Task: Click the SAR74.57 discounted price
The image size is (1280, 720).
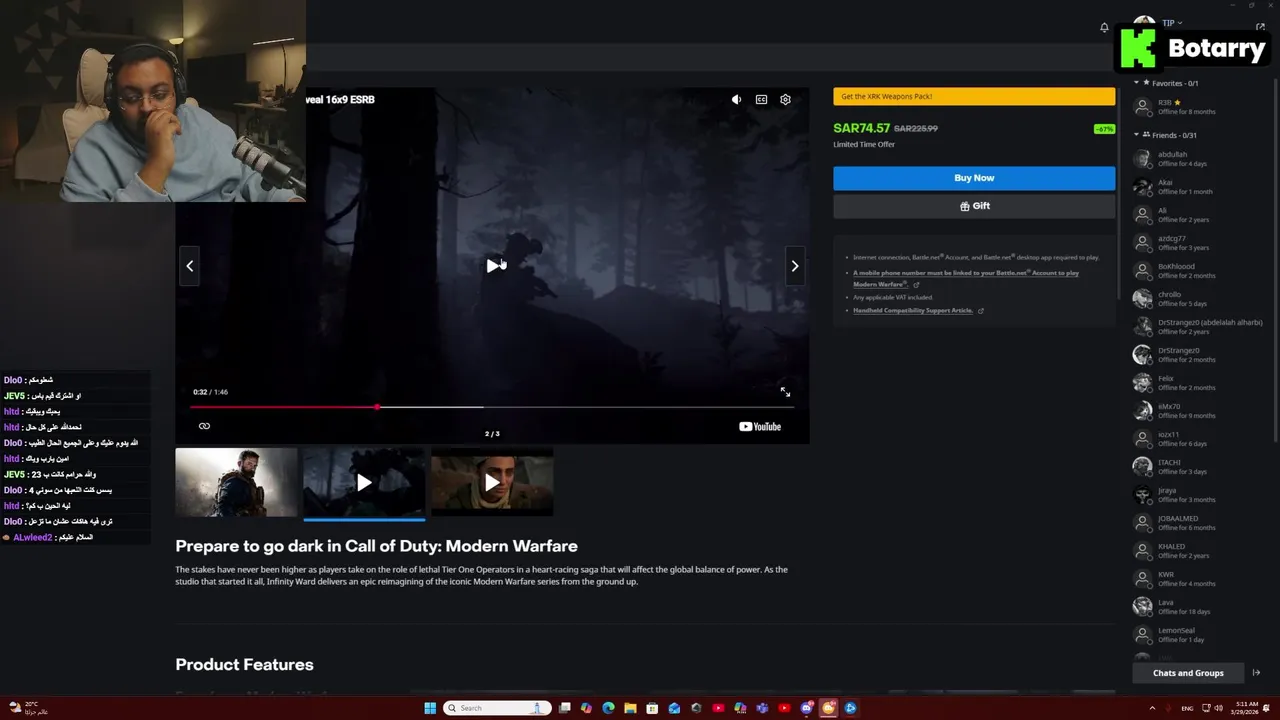Action: 861,128
